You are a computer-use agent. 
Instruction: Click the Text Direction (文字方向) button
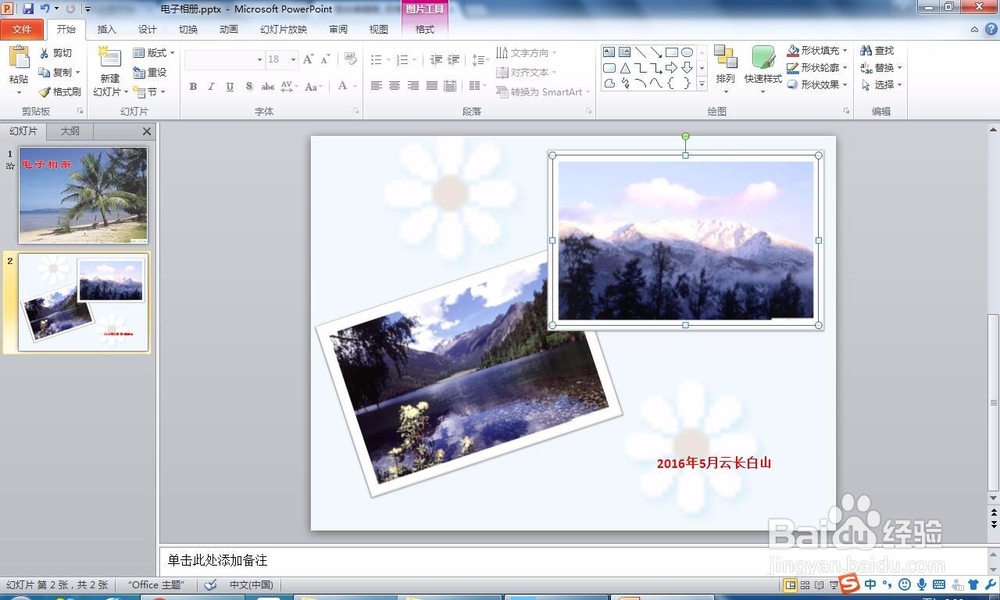click(526, 53)
